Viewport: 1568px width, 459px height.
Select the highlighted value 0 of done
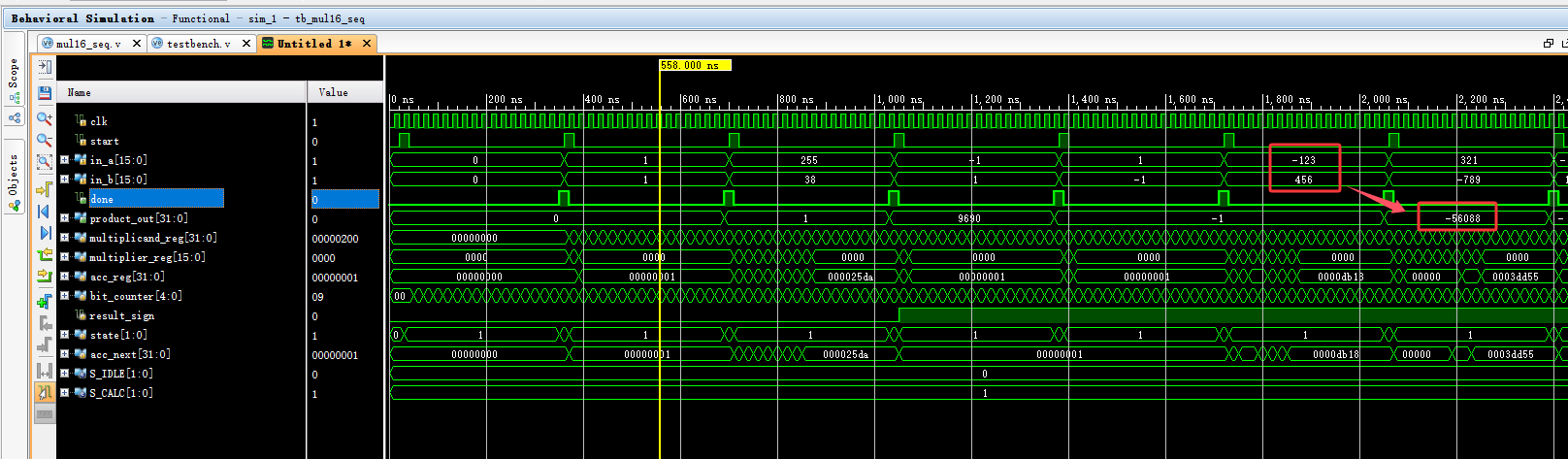345,199
